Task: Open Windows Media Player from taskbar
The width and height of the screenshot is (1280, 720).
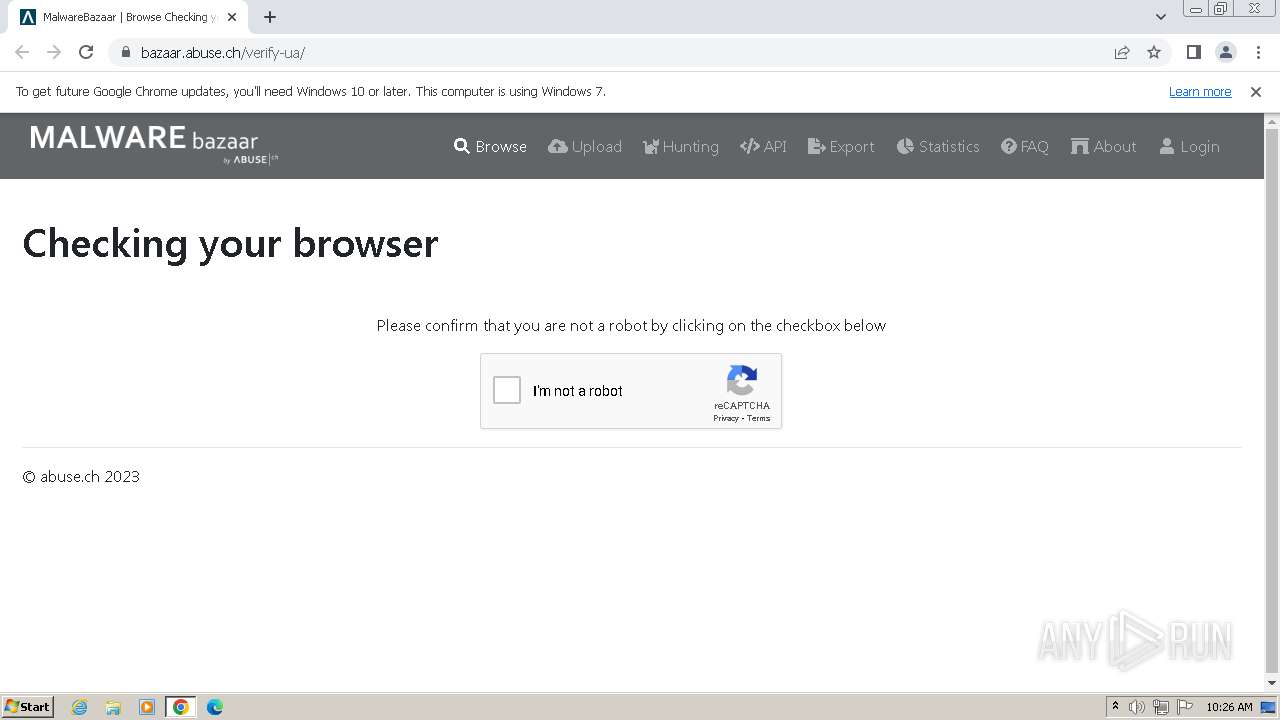Action: [x=147, y=707]
